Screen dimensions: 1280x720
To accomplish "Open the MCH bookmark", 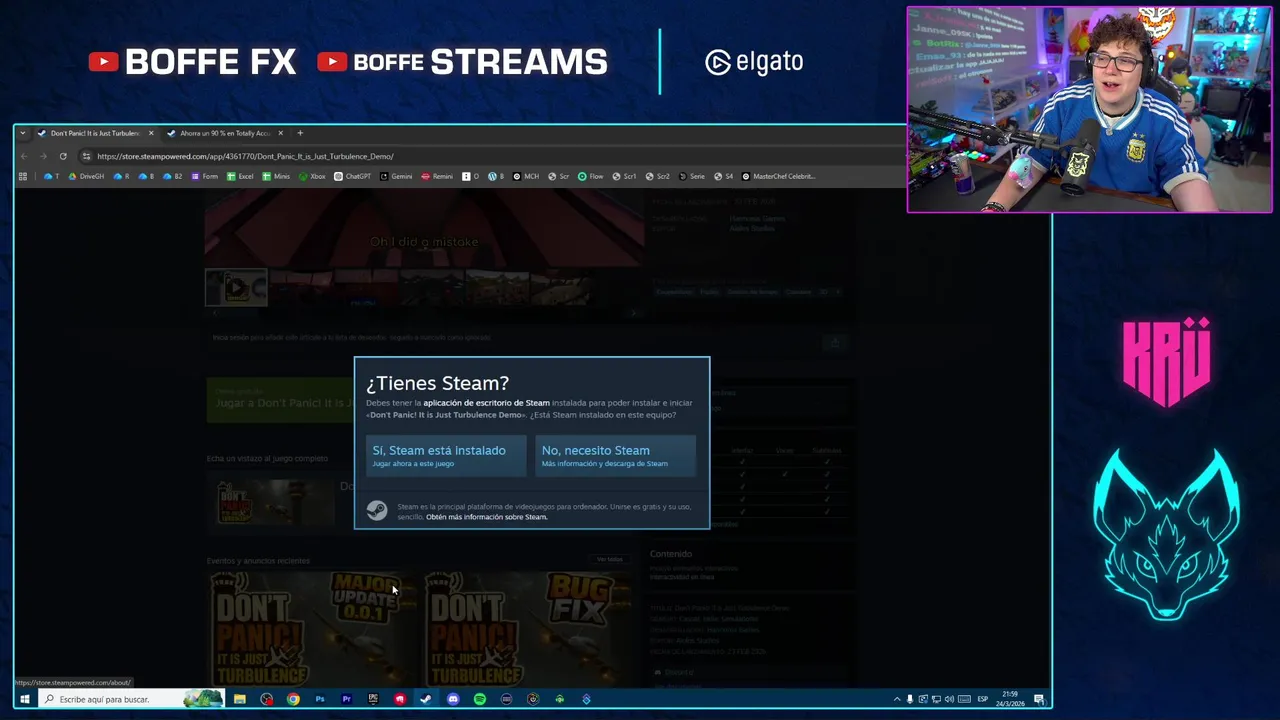I will [526, 176].
